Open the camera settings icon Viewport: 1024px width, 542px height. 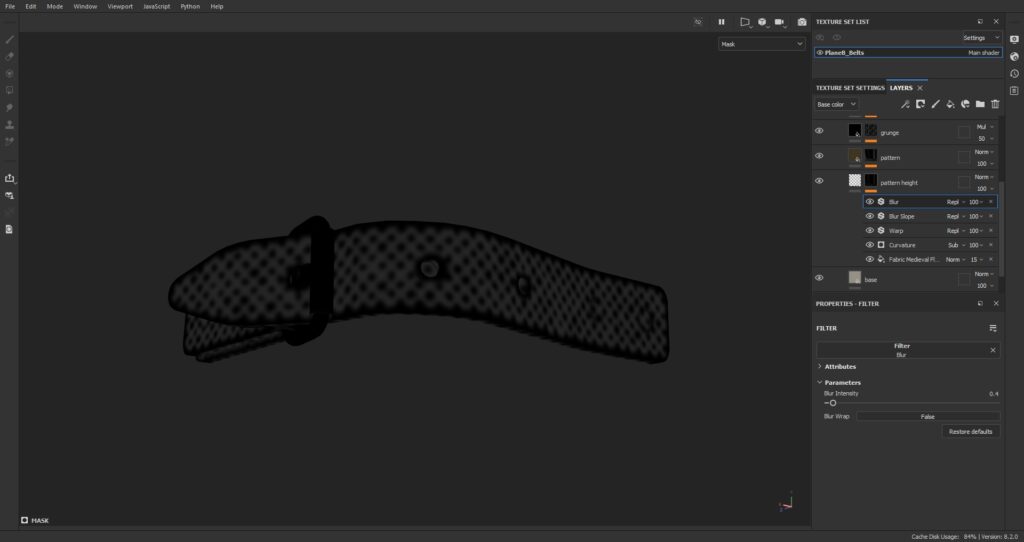click(779, 22)
